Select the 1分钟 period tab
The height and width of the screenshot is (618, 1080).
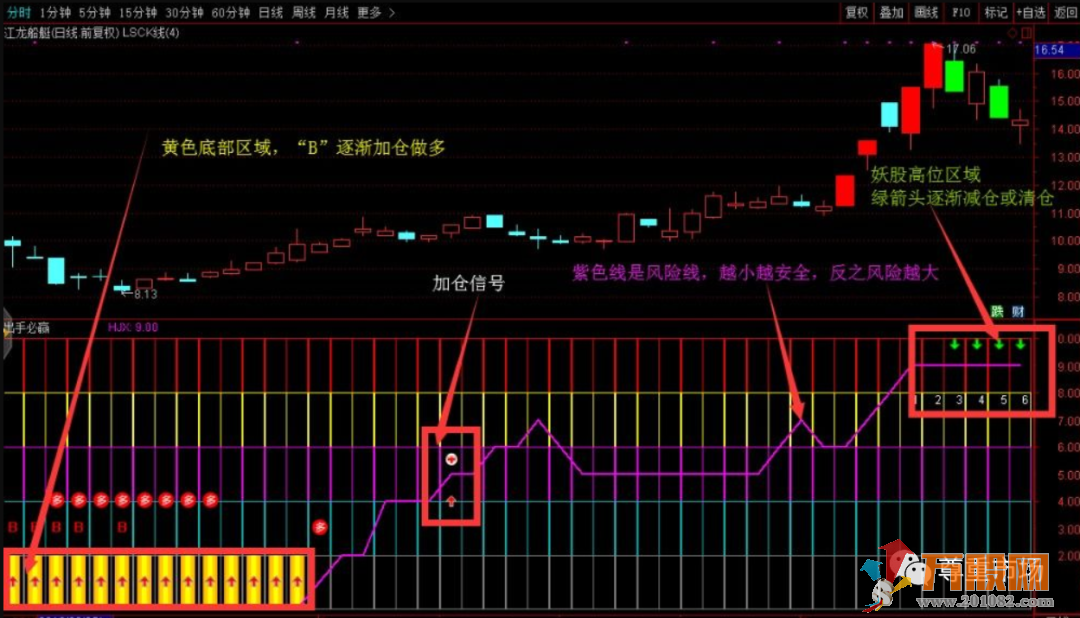[x=55, y=12]
